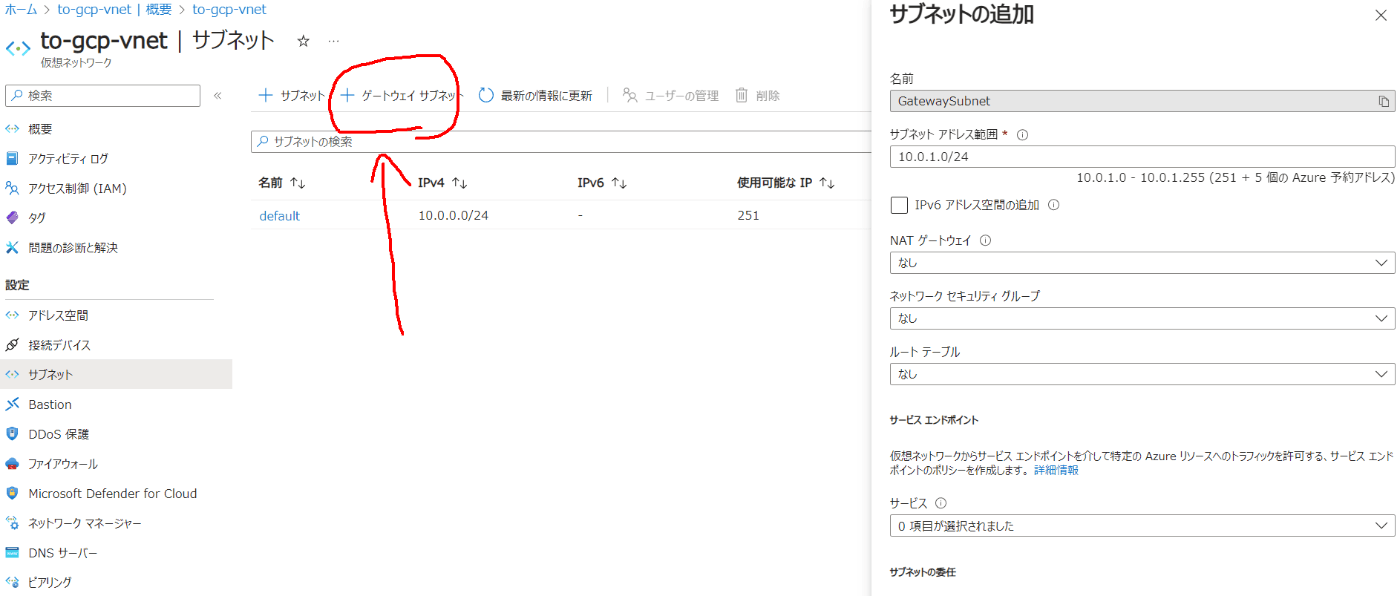Focus the sidebar 検索 box
Viewport: 1400px width, 596px height.
pos(103,95)
